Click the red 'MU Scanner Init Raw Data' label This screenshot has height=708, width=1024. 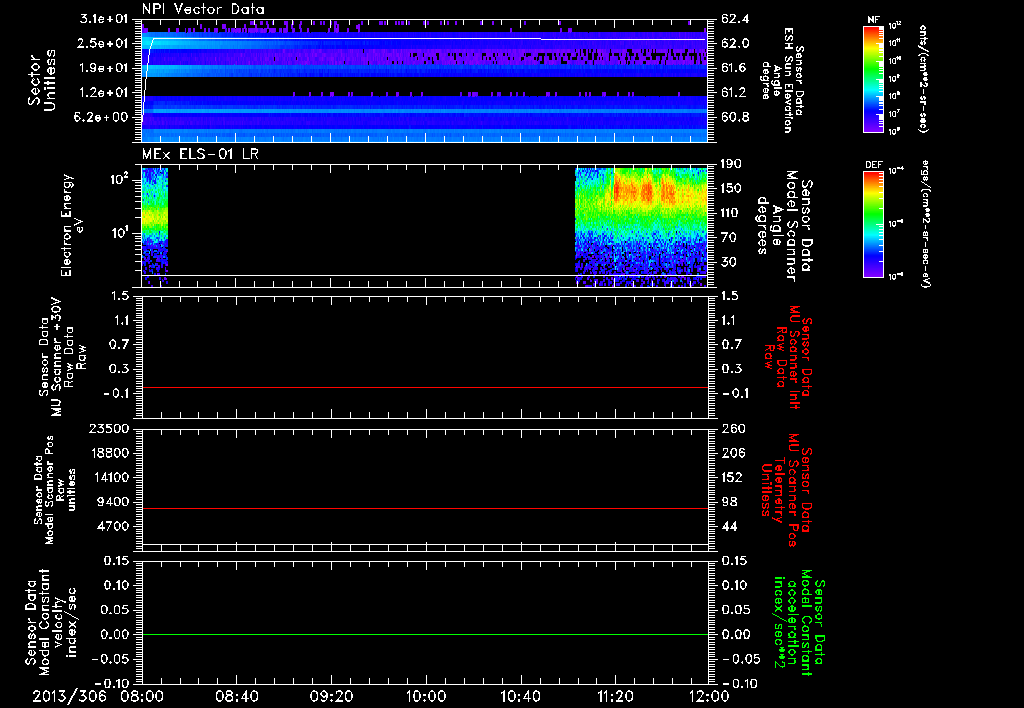788,358
